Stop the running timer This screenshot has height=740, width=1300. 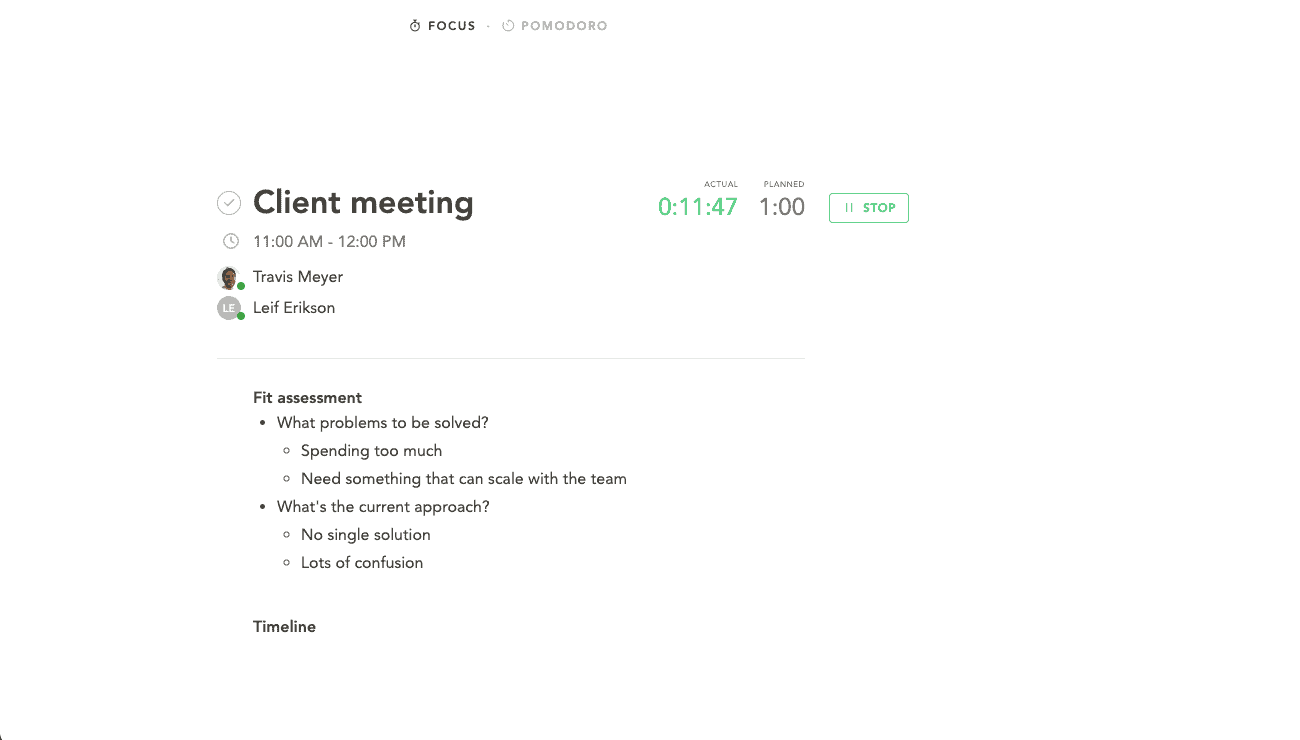(x=868, y=208)
